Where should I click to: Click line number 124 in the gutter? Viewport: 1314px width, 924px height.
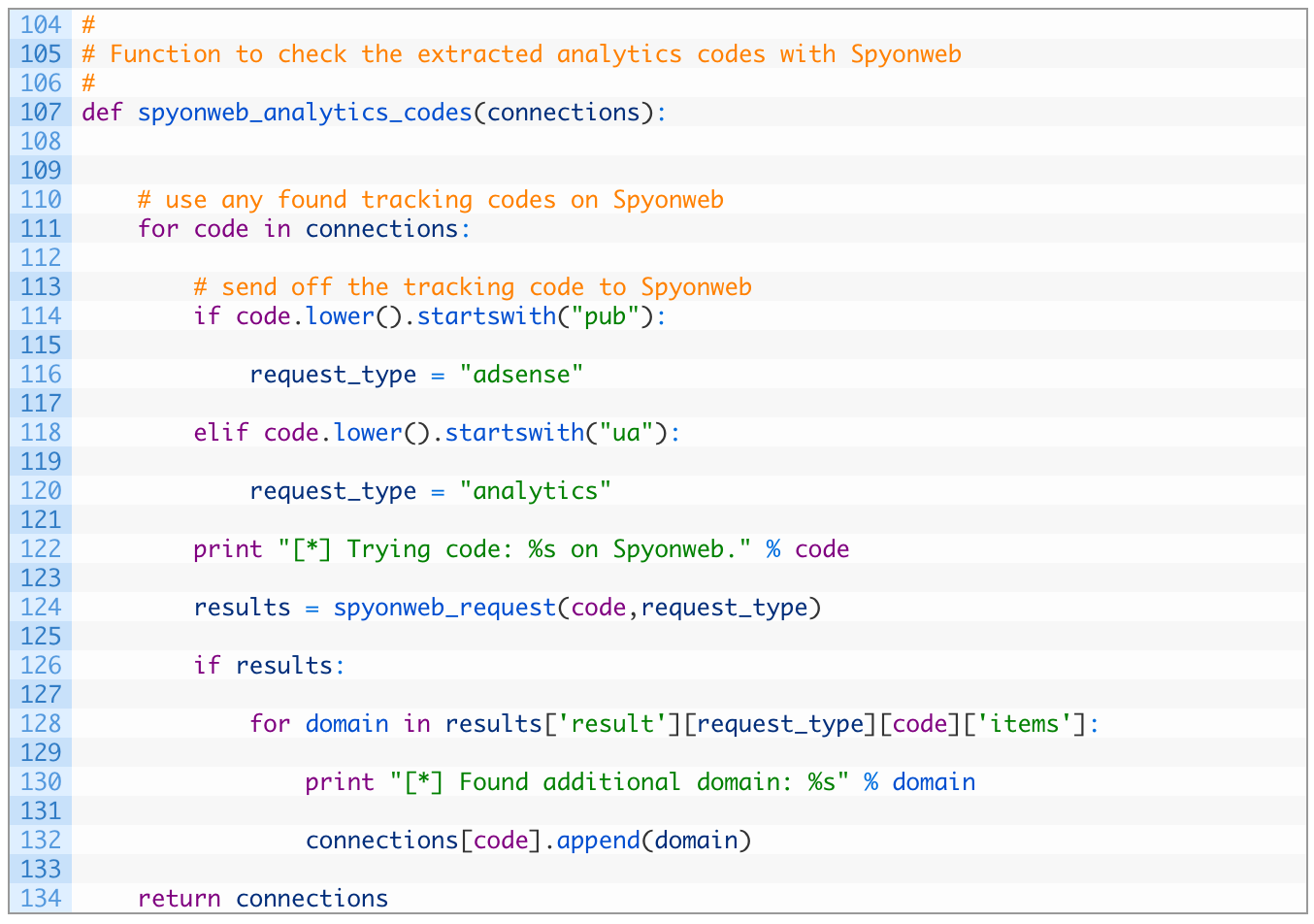click(x=41, y=607)
